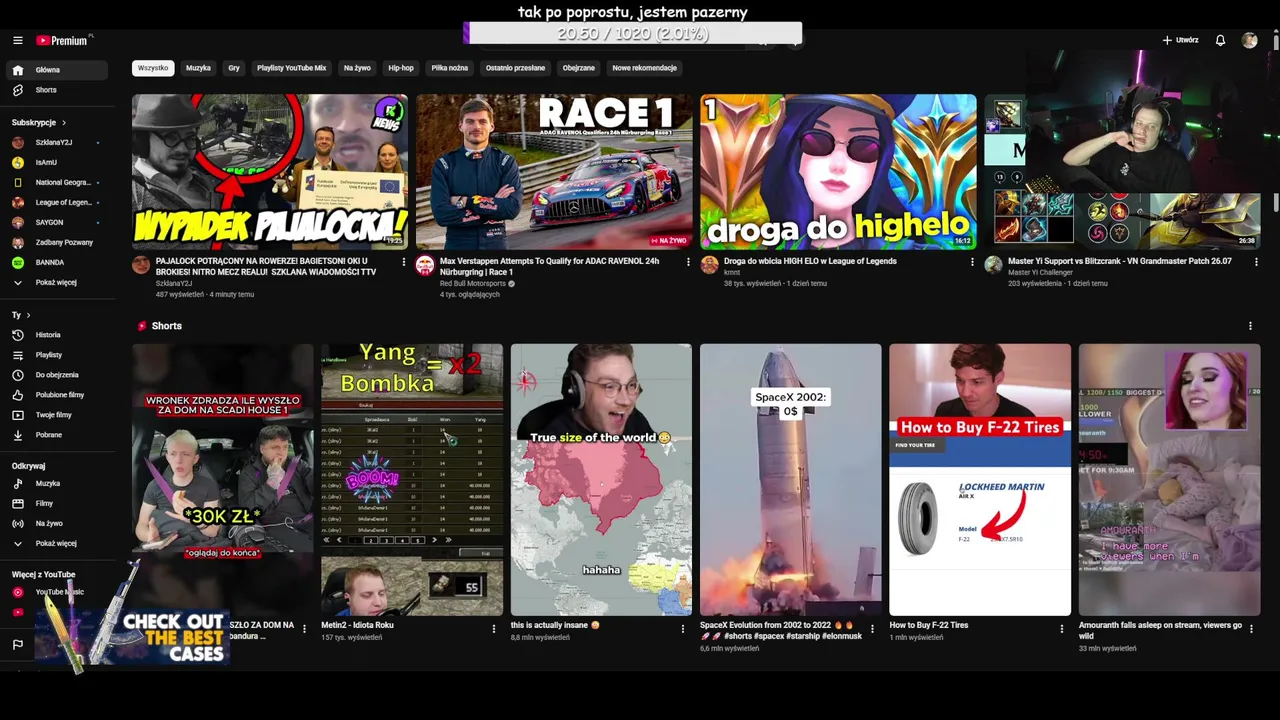Open Na żywo under Odkrywaj
The image size is (1280, 720).
(x=56, y=523)
